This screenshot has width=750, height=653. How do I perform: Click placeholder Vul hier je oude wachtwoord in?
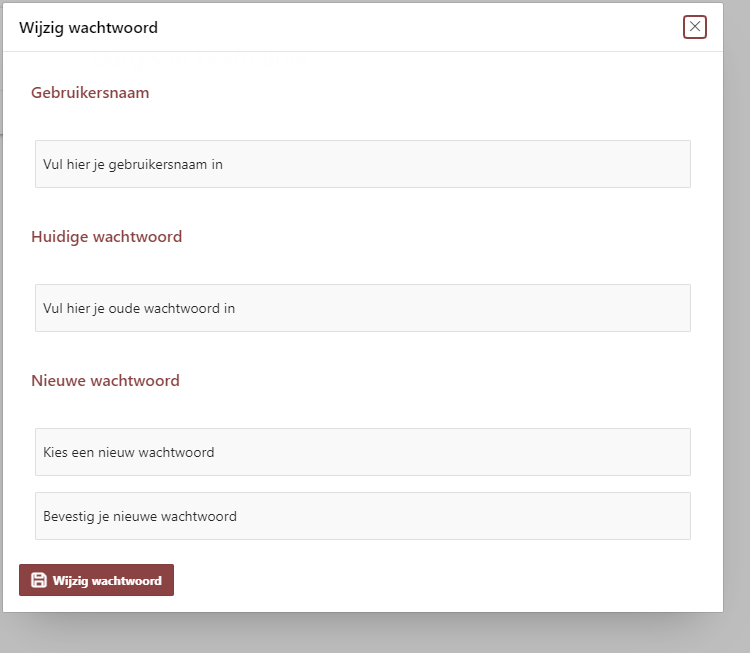[x=139, y=309]
